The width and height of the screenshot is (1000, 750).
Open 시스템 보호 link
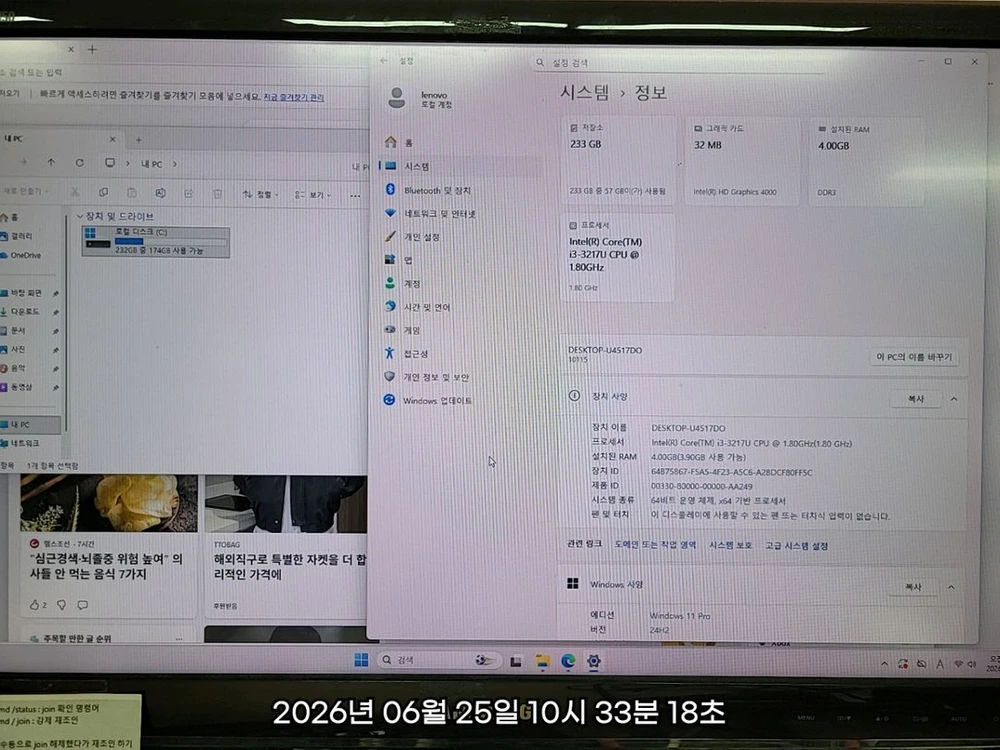tap(730, 545)
